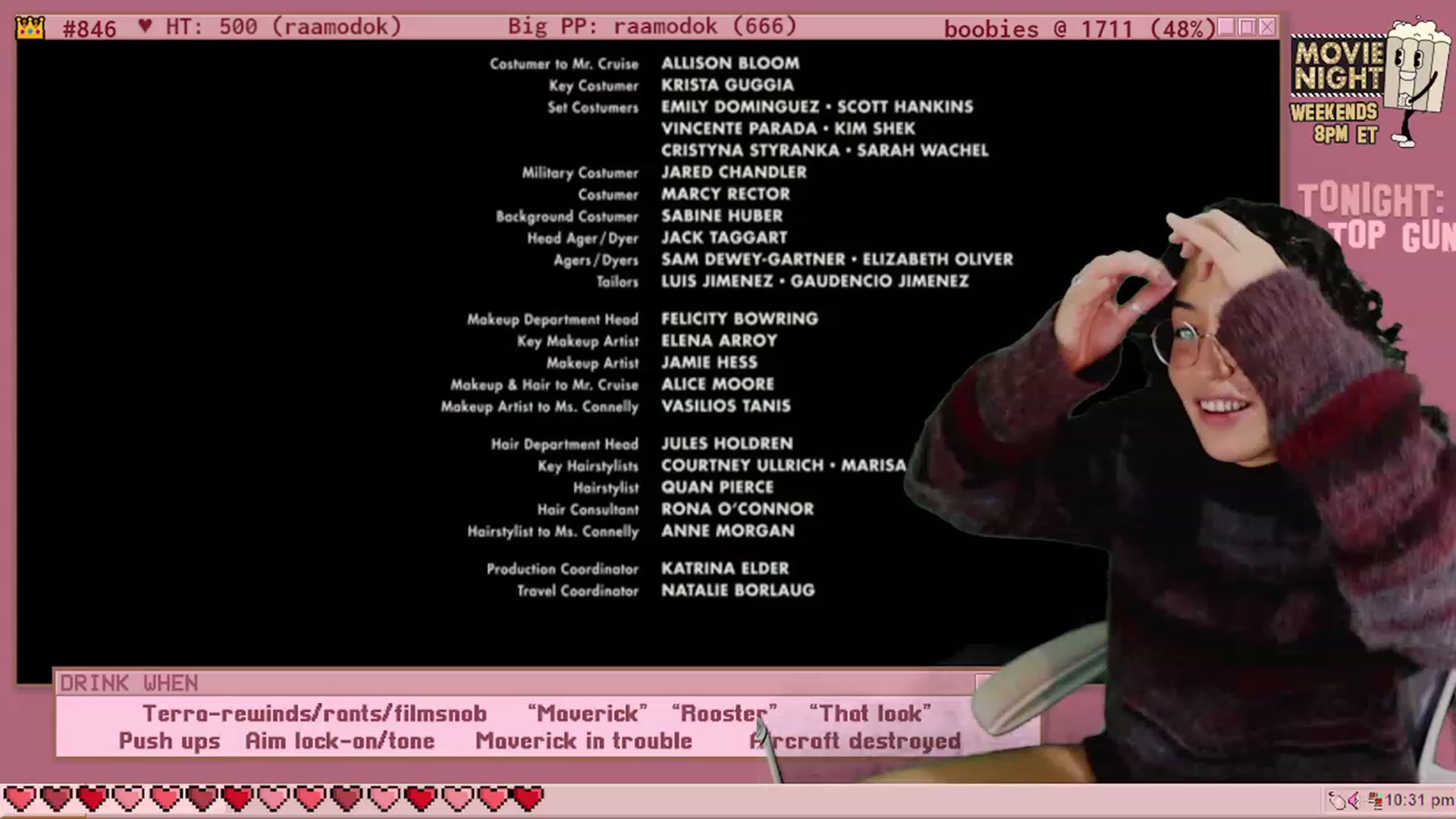The image size is (1456, 819).
Task: Select credit name 'ANNE MORGAN'
Action: coord(727,532)
